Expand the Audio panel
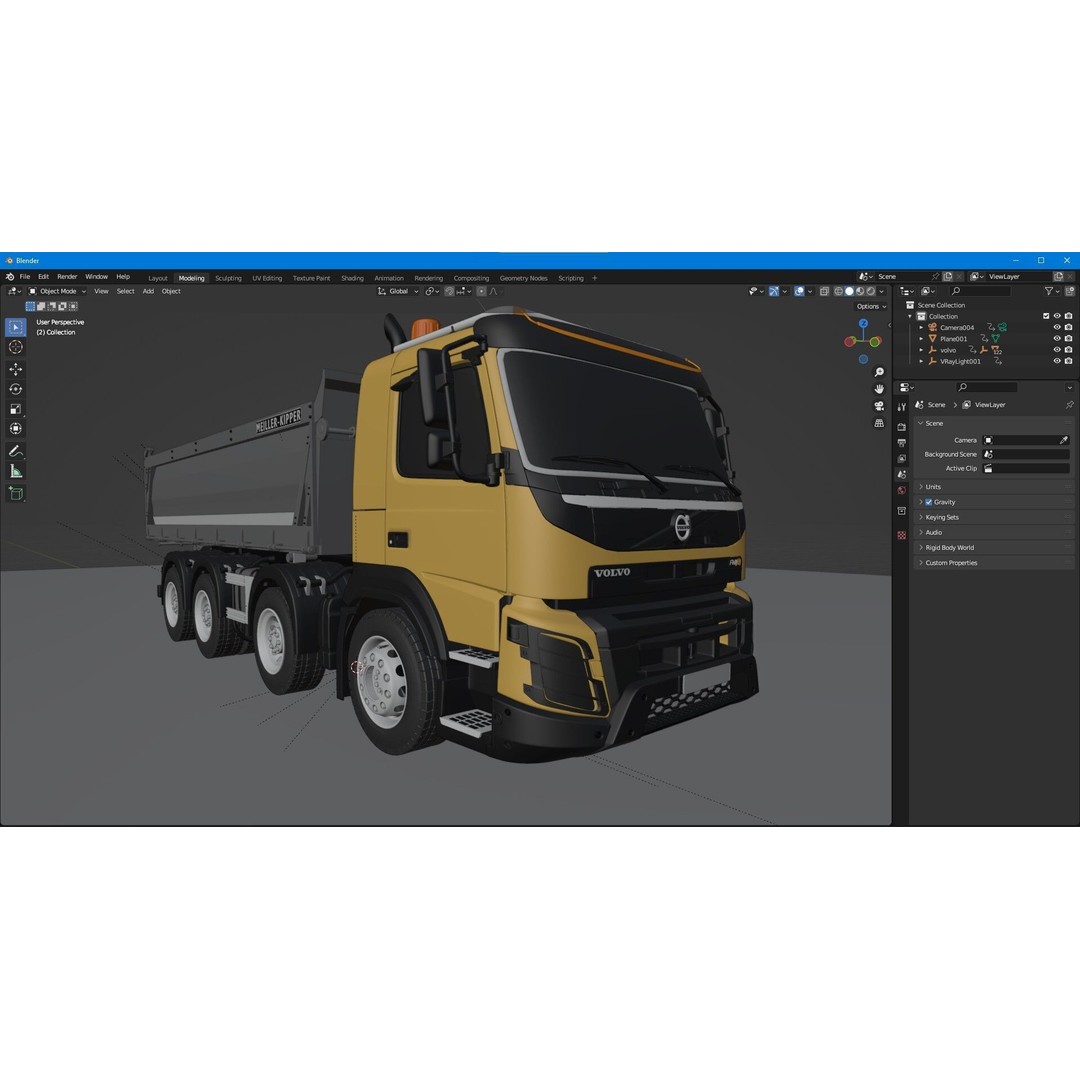Screen dimensions: 1080x1080 click(994, 532)
